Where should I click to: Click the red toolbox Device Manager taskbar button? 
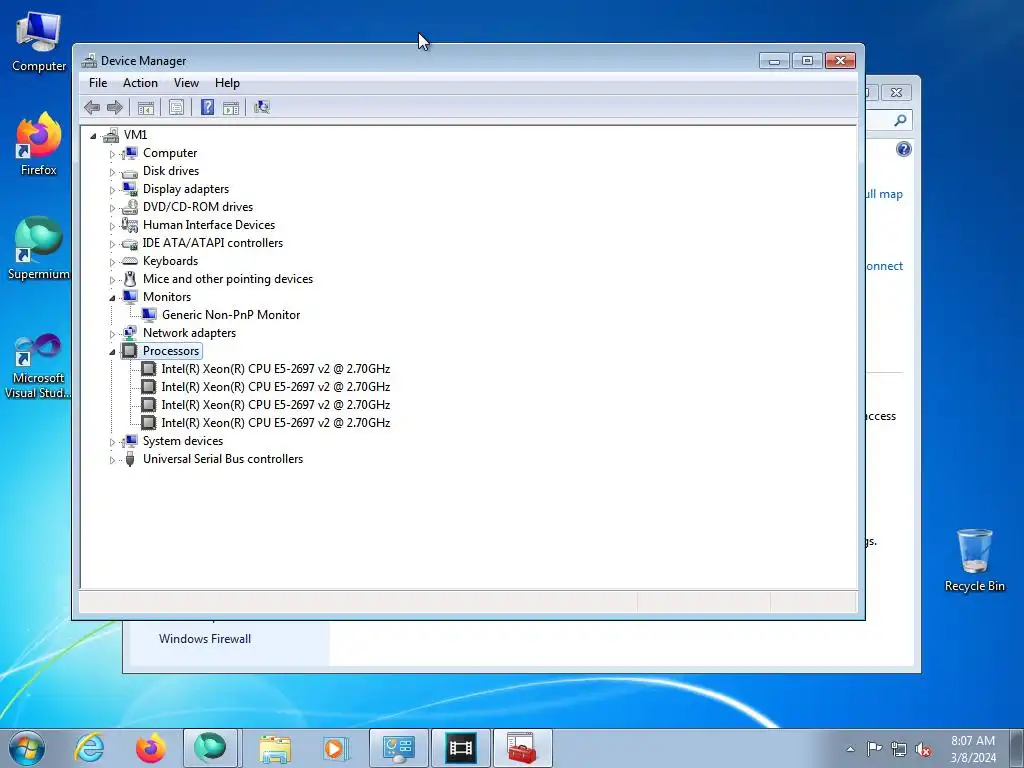[x=522, y=748]
